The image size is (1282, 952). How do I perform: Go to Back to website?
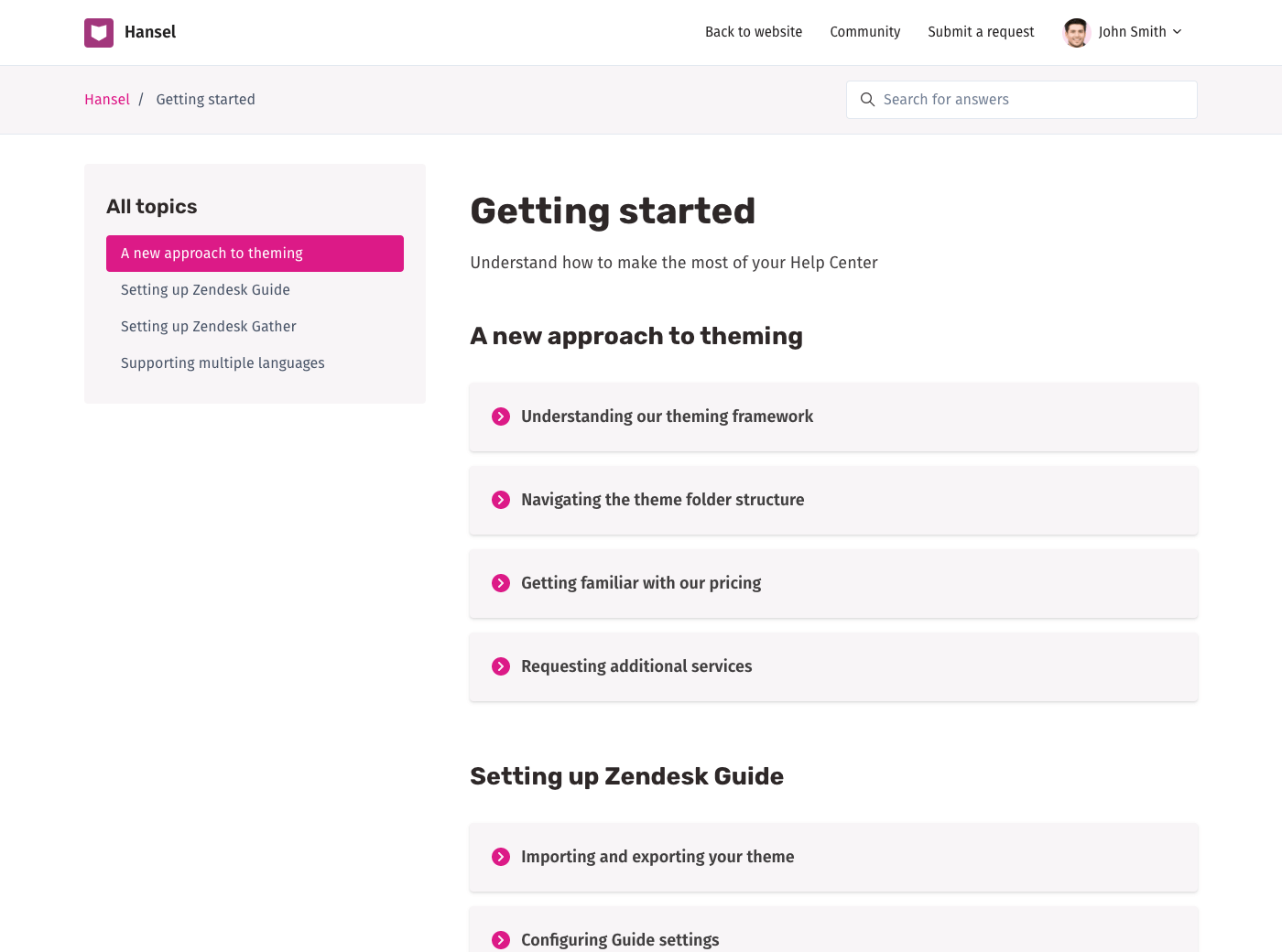point(753,32)
